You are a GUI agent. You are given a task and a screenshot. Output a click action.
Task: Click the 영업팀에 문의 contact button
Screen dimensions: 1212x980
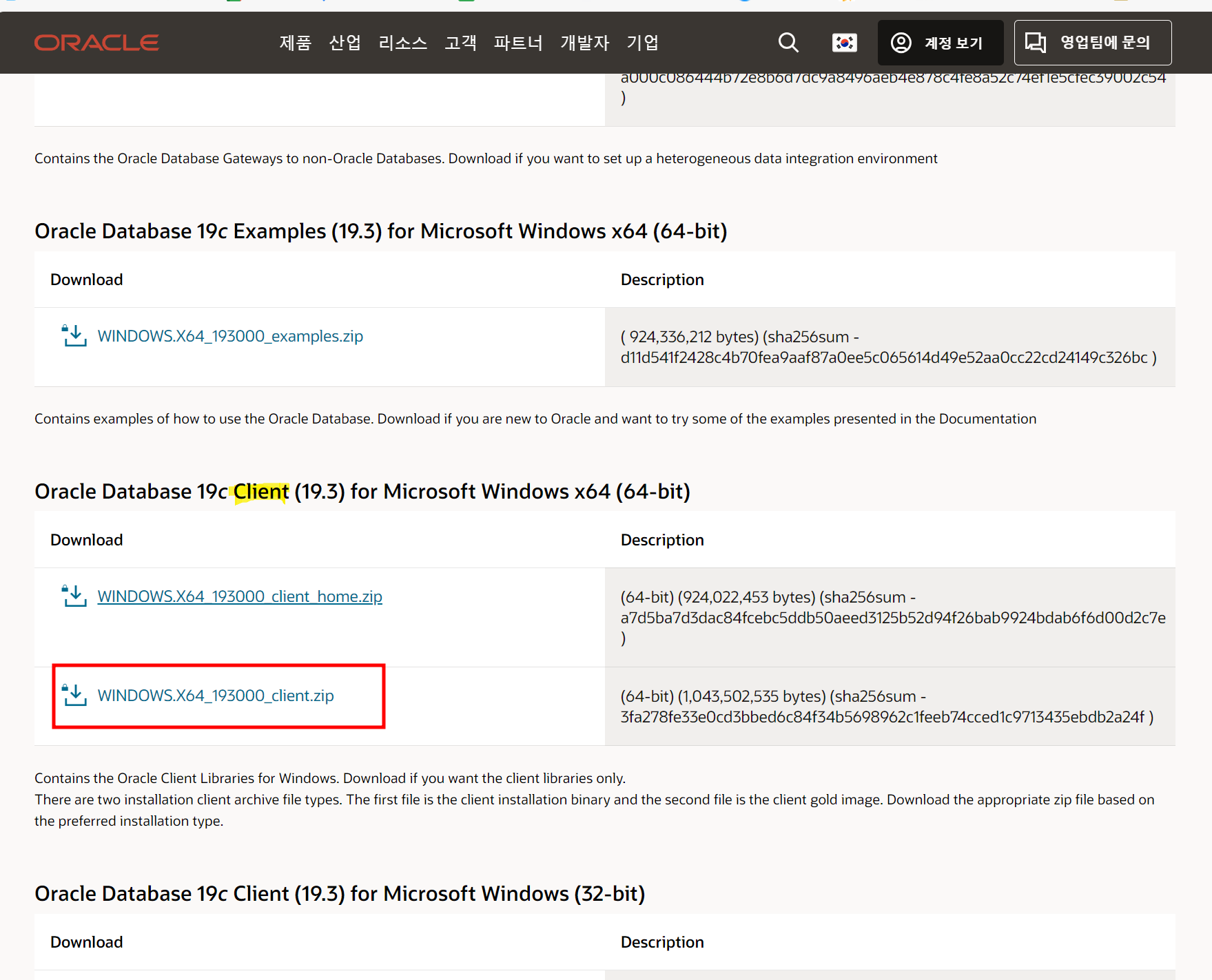[1093, 43]
